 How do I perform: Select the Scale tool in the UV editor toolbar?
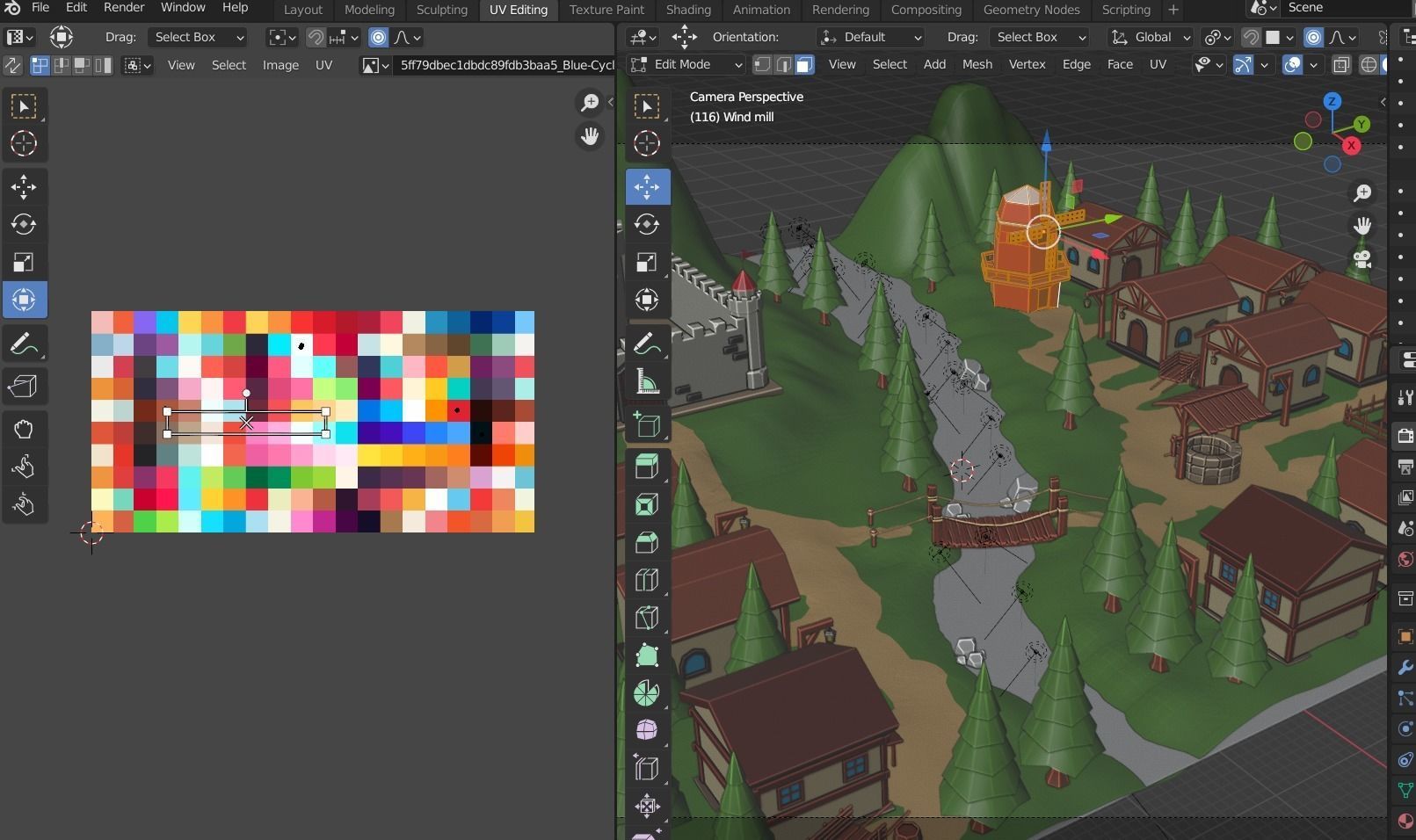click(24, 263)
